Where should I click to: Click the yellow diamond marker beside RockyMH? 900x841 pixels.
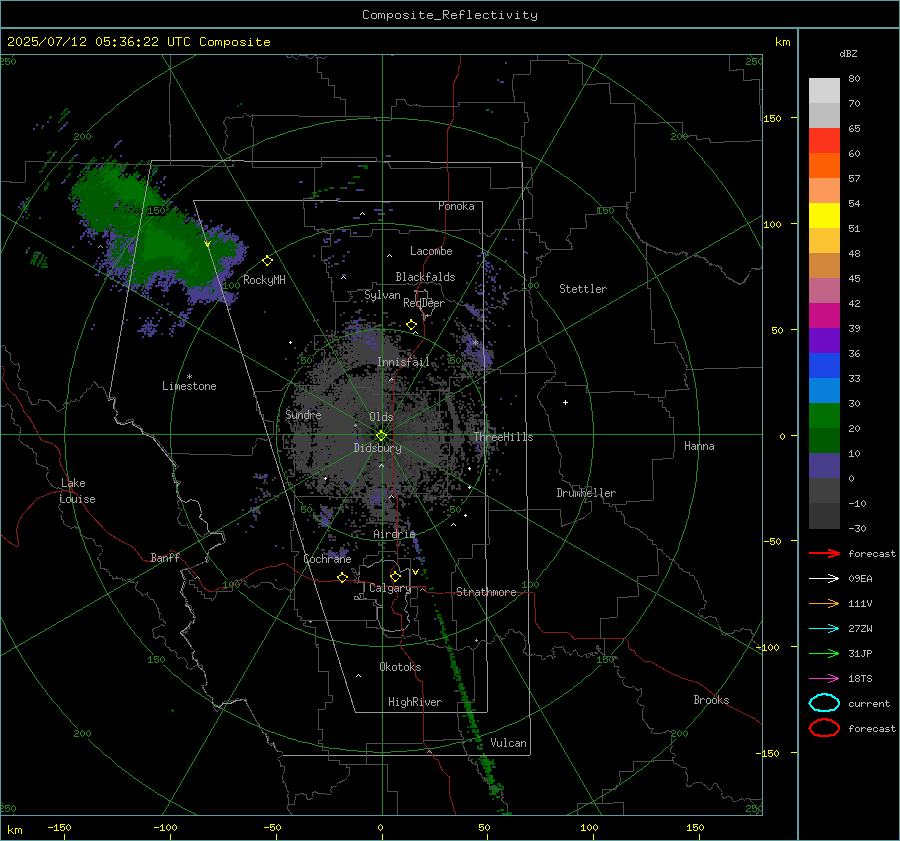(267, 261)
